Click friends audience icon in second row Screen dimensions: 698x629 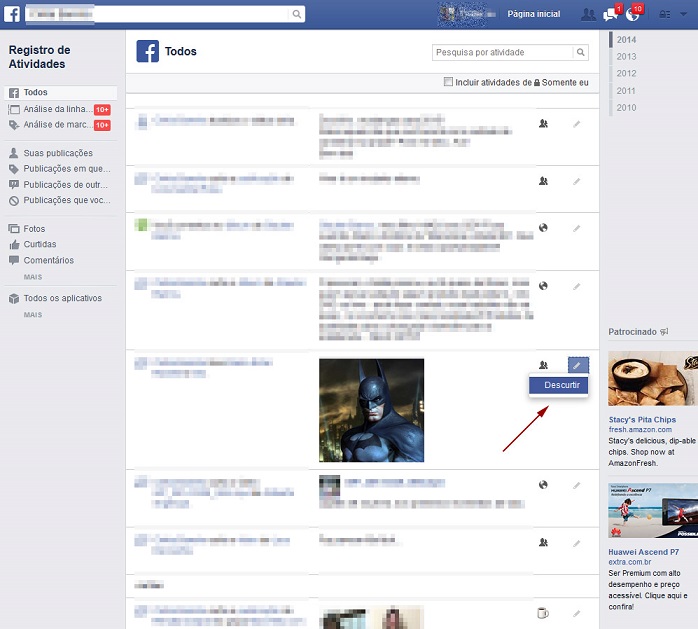tap(543, 181)
